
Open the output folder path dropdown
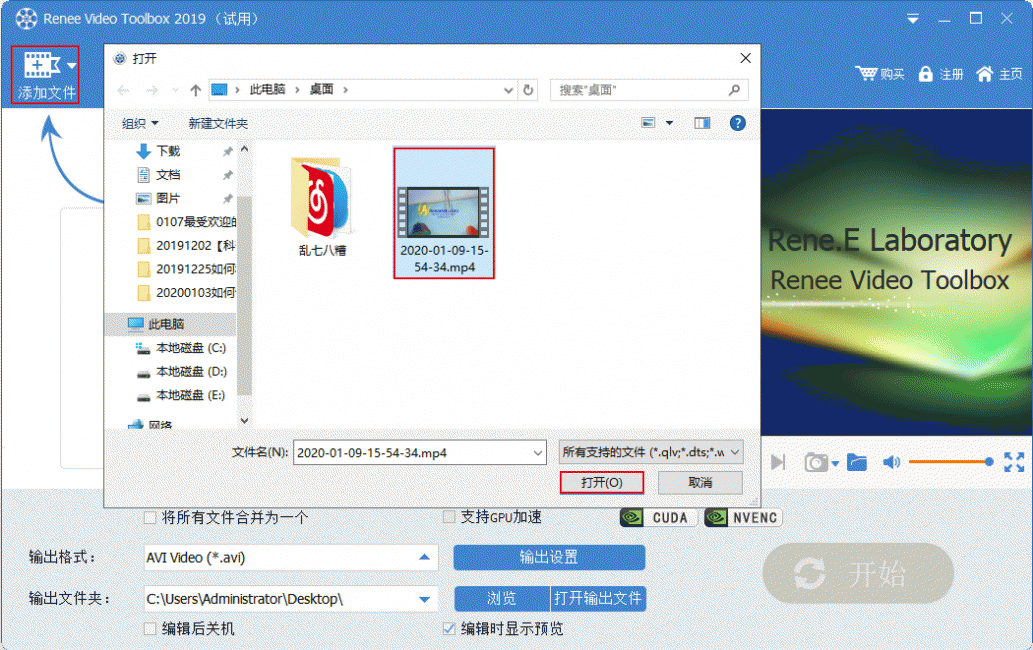point(424,599)
